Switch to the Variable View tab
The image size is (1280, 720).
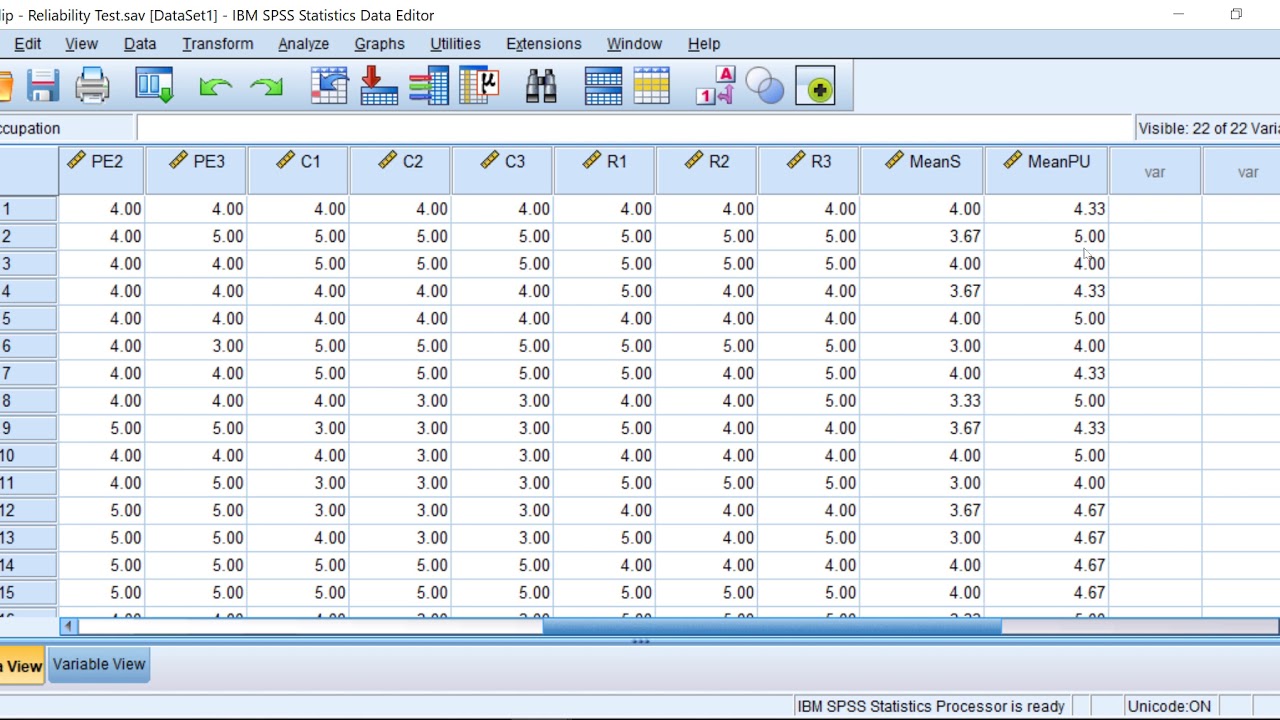(99, 664)
